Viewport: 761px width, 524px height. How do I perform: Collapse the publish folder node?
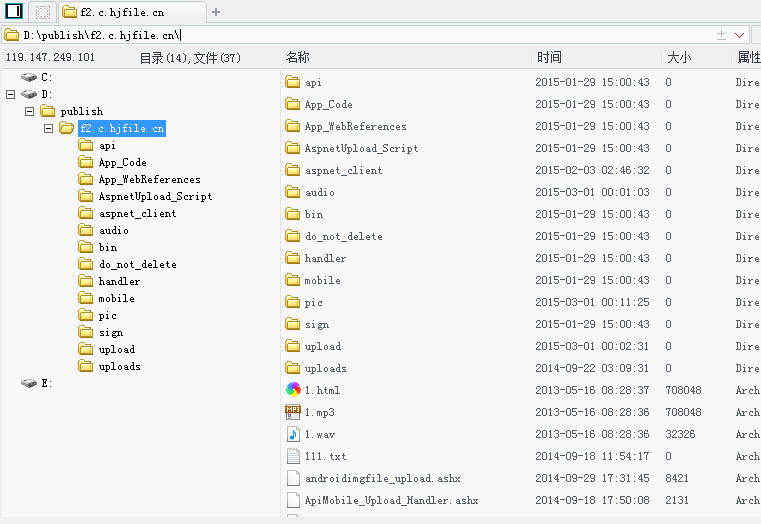[x=30, y=111]
